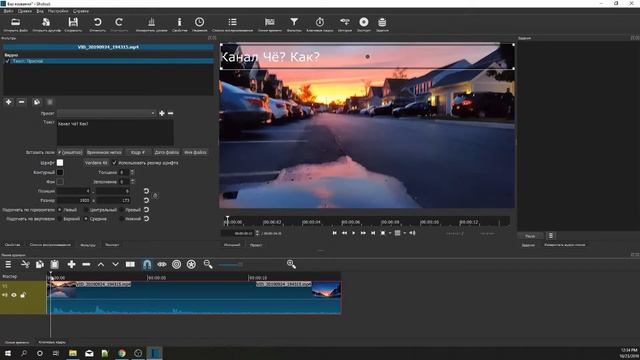
Task: Zoom out the timeline magnifier
Action: [x=208, y=264]
